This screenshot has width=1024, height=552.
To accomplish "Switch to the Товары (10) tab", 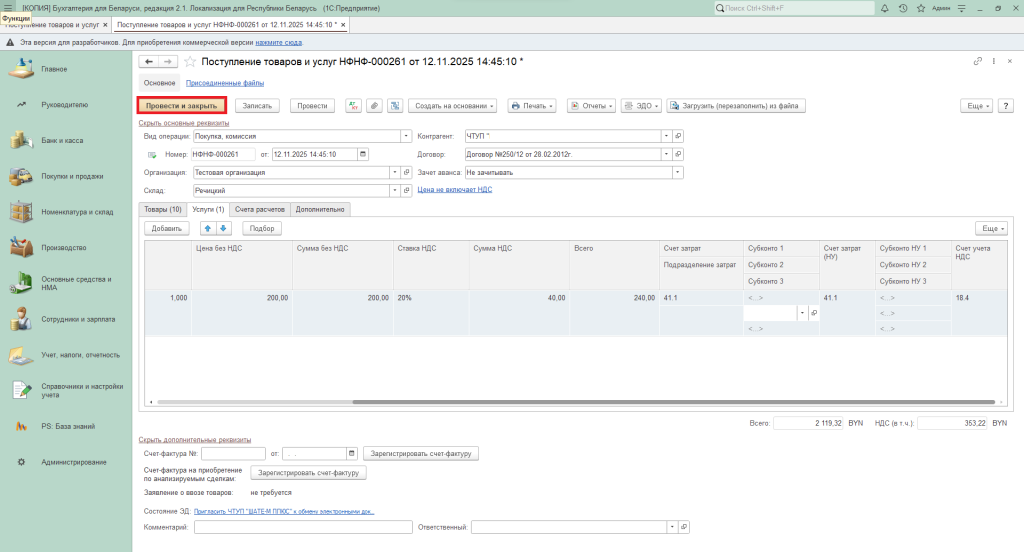I will pos(162,209).
